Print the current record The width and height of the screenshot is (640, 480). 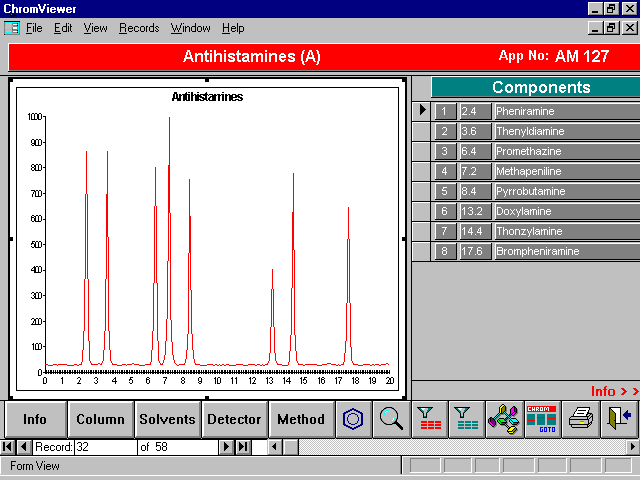pyautogui.click(x=581, y=419)
